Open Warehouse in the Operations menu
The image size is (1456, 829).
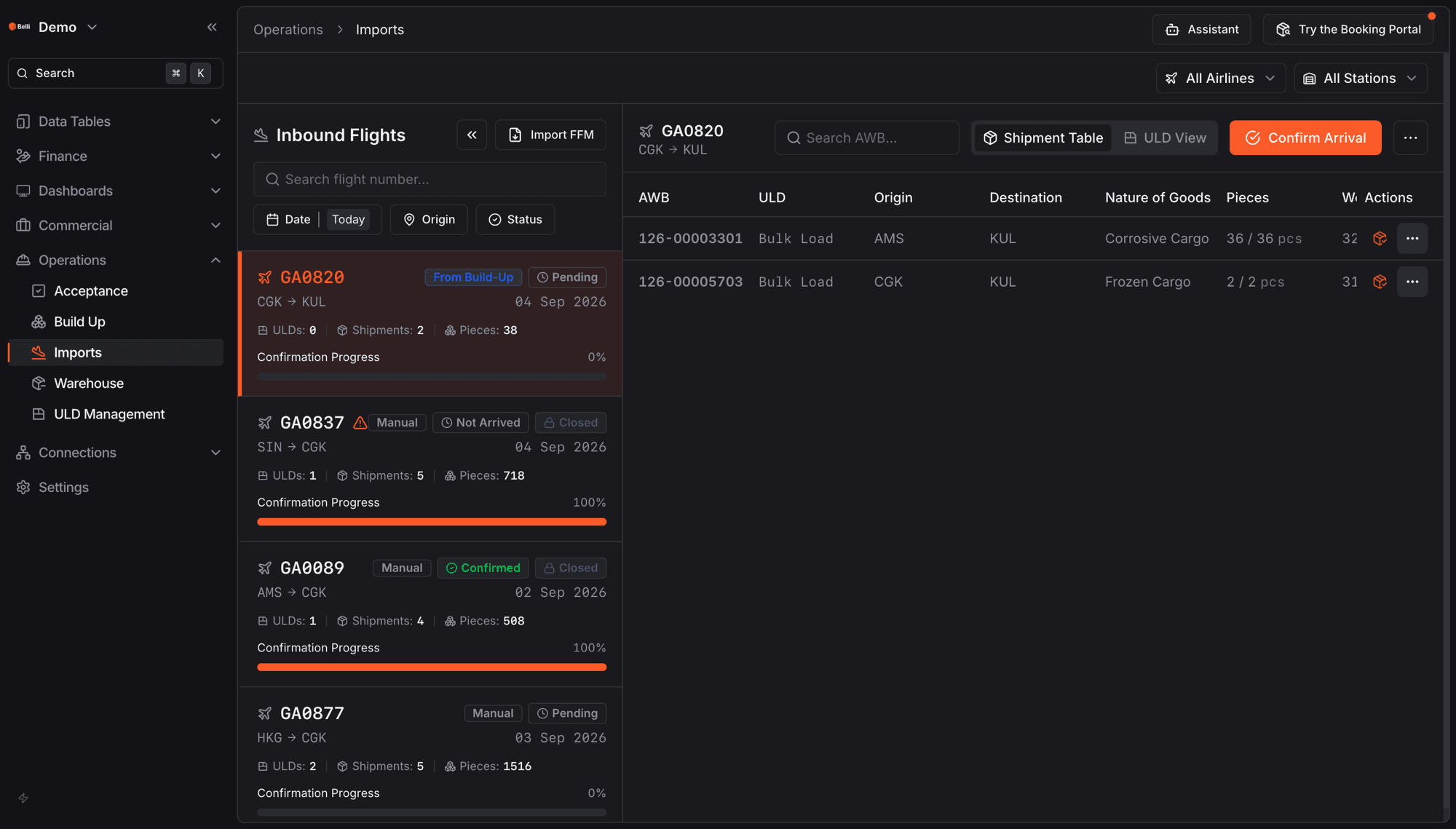pos(116,384)
